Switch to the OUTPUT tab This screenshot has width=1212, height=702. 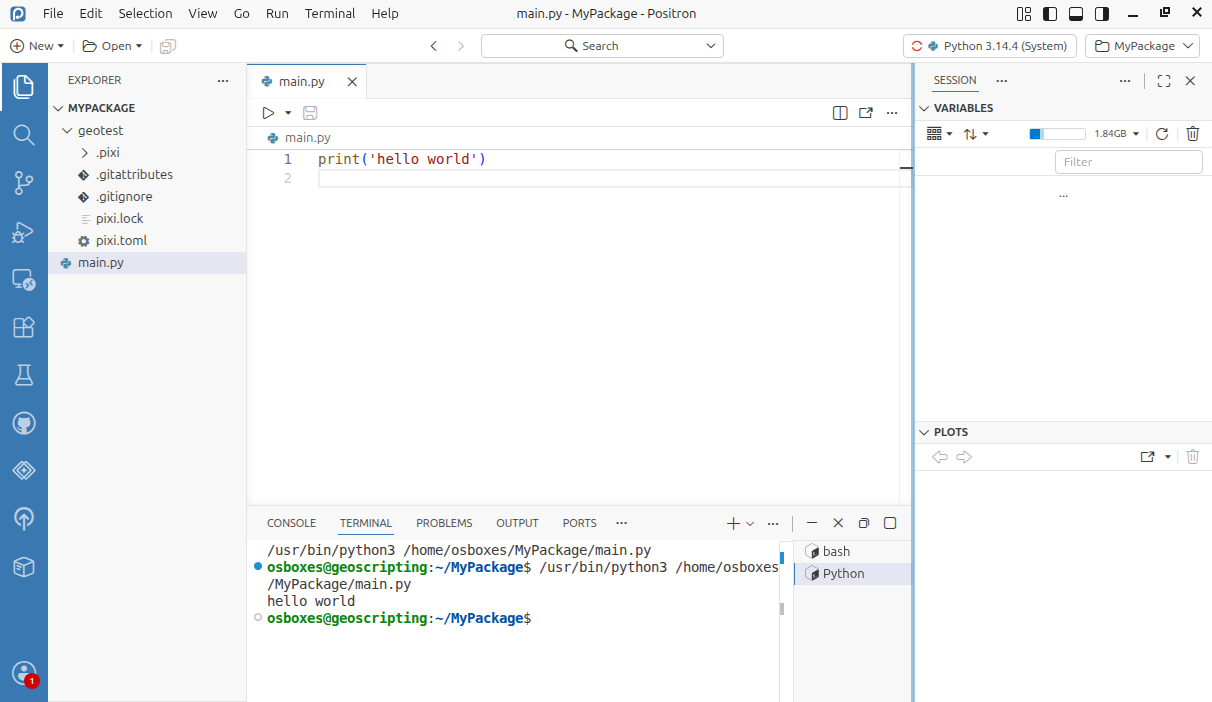(517, 523)
